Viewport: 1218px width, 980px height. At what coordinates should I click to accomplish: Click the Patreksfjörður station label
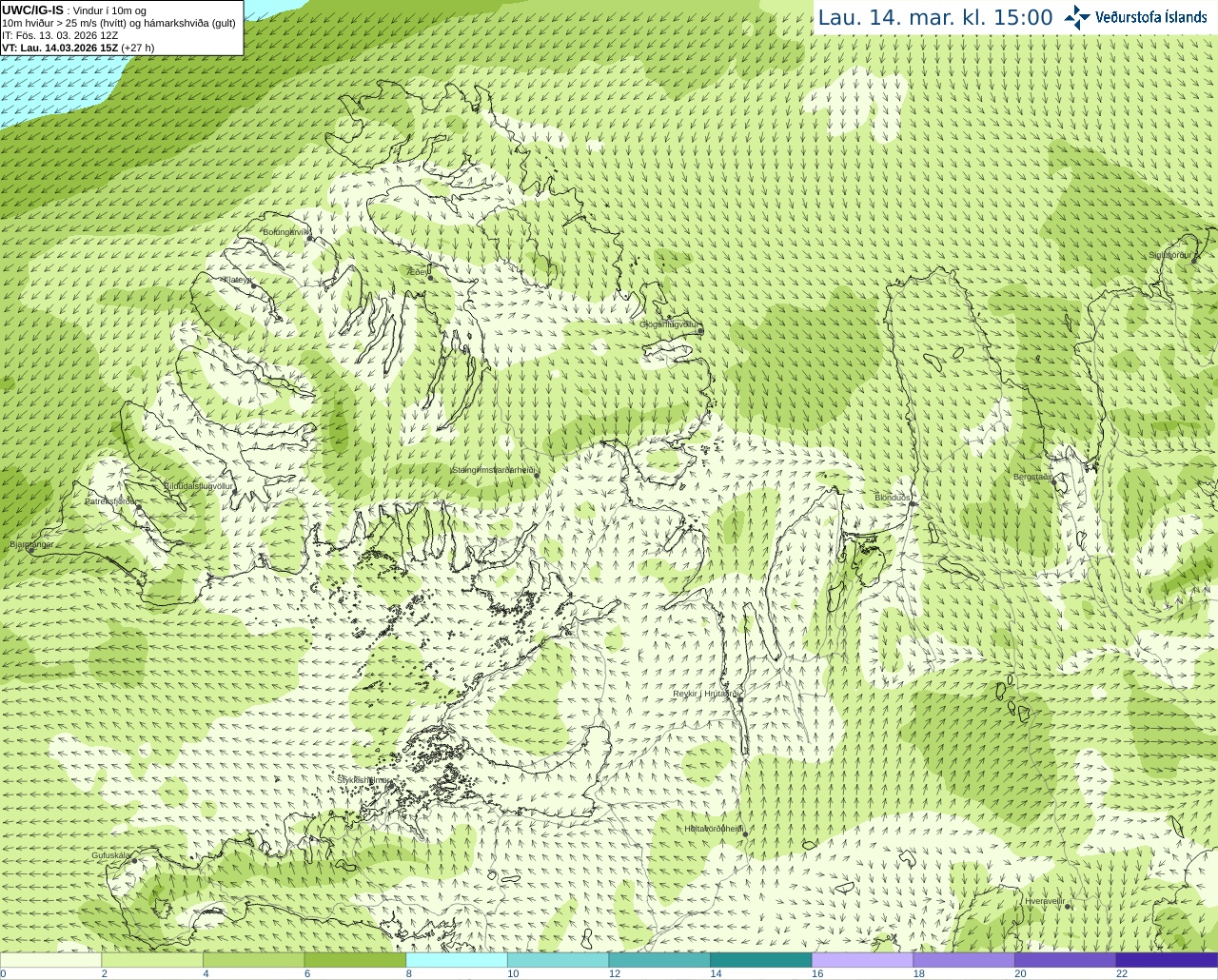pyautogui.click(x=111, y=500)
